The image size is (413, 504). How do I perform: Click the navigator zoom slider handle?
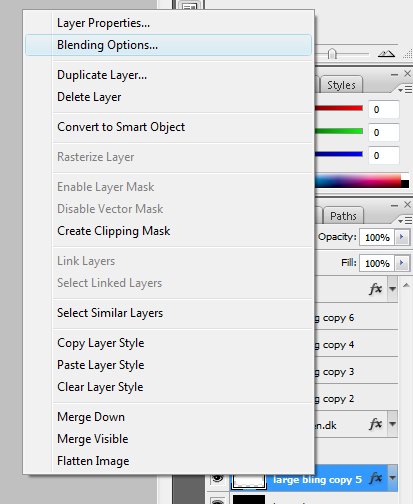[332, 53]
